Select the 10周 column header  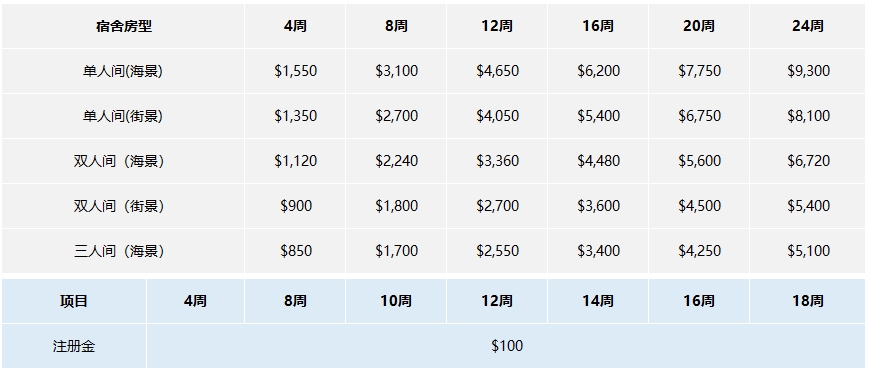click(x=396, y=301)
